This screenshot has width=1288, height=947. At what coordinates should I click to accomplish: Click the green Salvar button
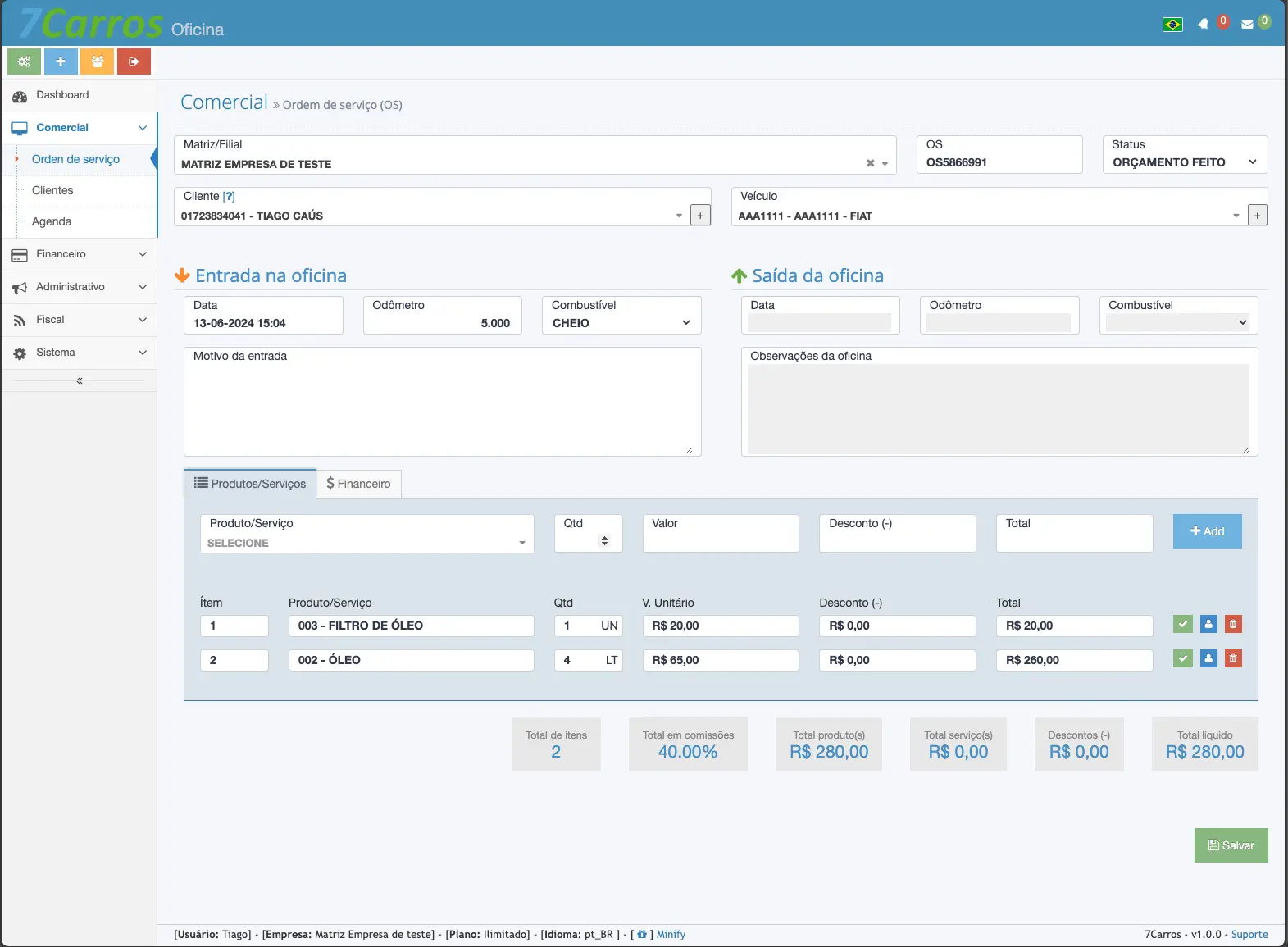click(1231, 845)
